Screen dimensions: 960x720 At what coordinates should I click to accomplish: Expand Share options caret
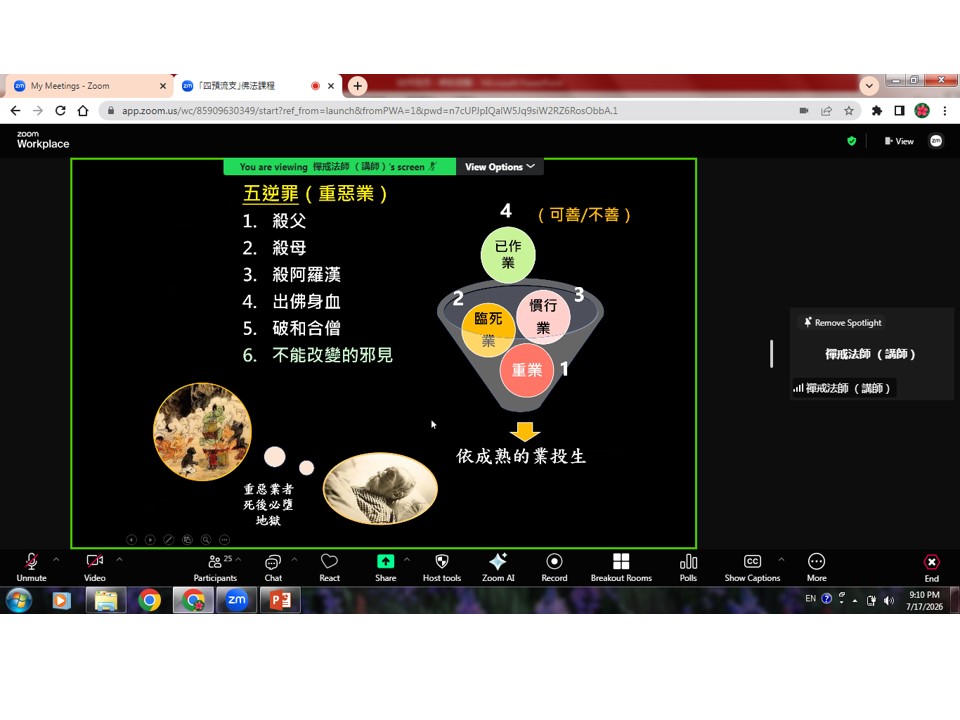[407, 560]
